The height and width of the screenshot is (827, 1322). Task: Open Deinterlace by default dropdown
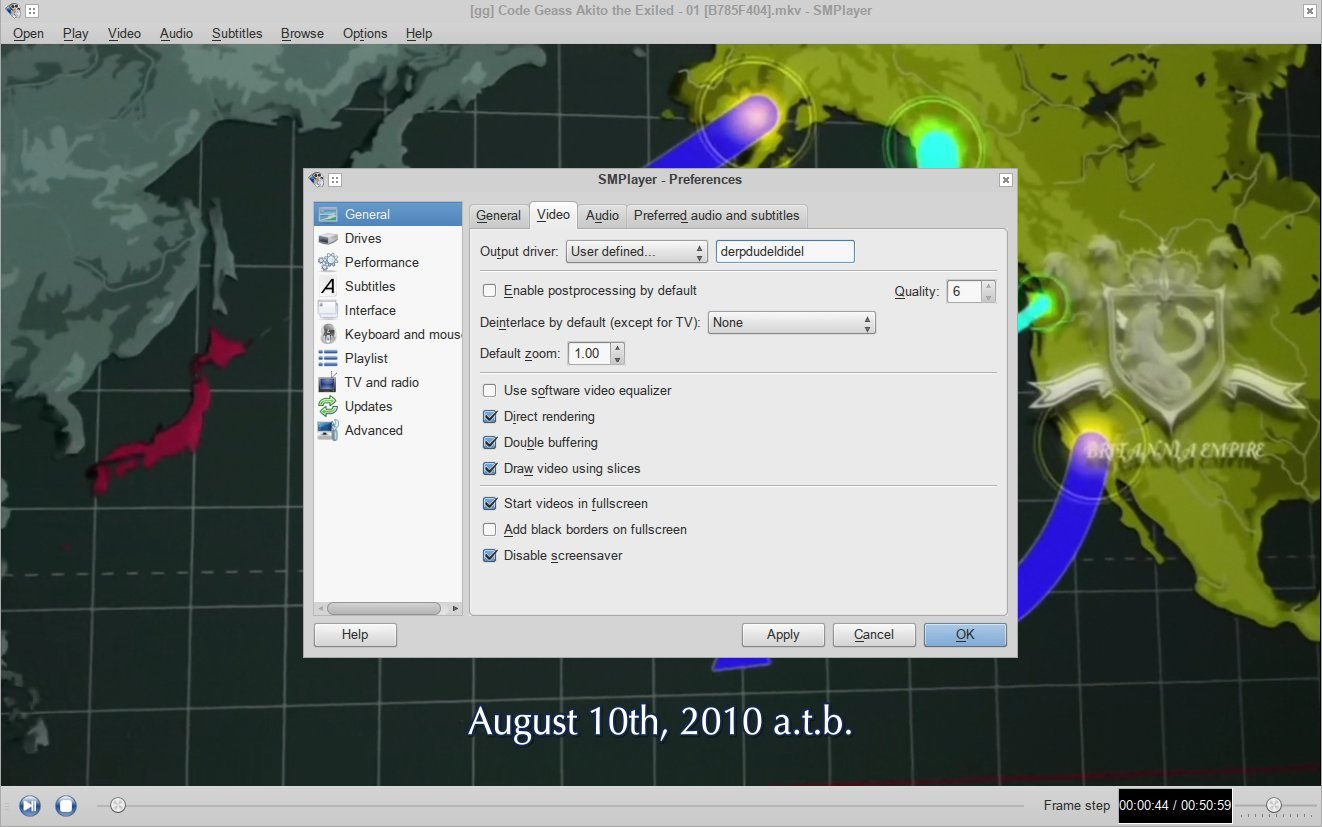(x=792, y=323)
